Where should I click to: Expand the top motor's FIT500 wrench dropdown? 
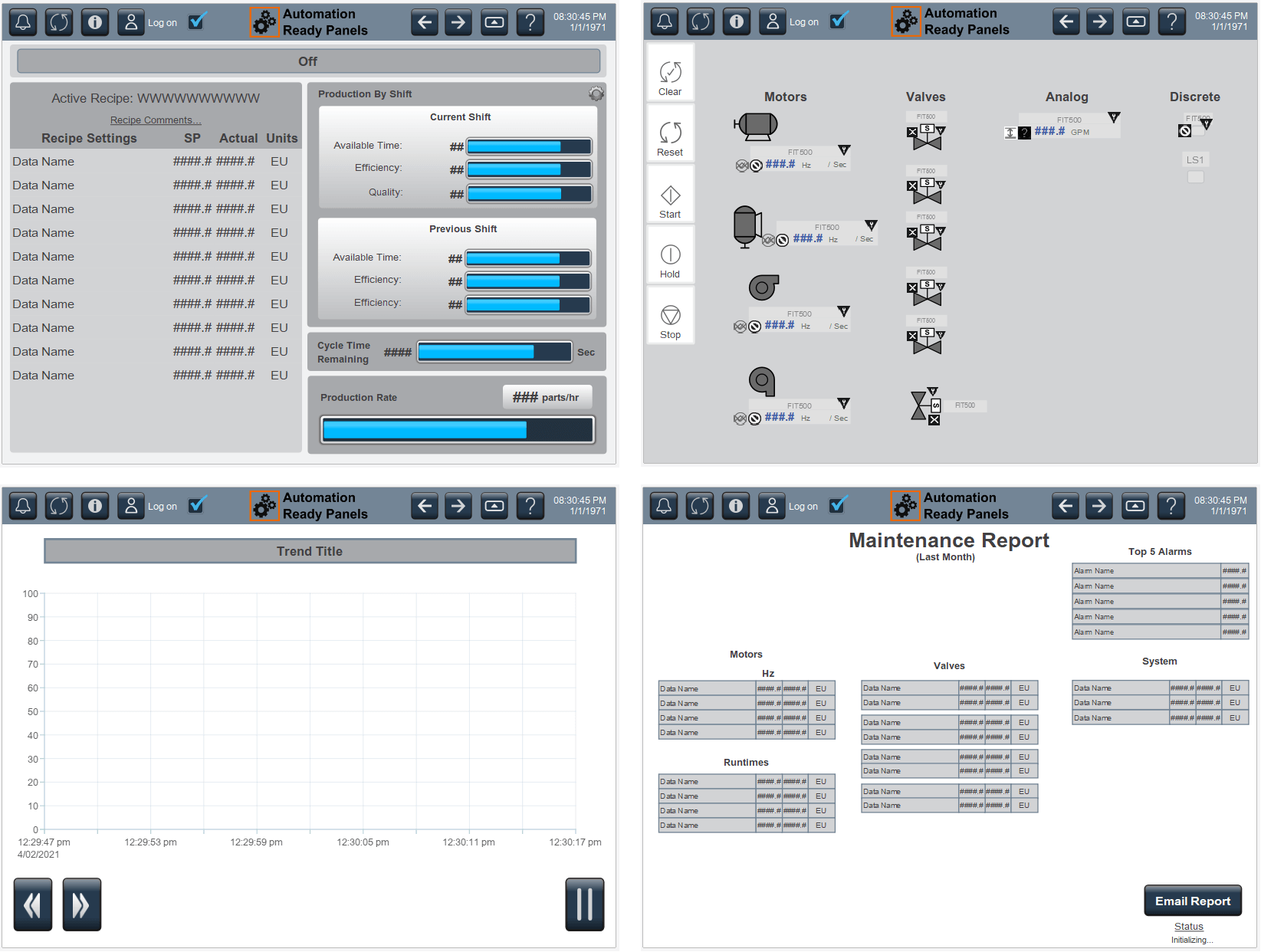tap(843, 150)
